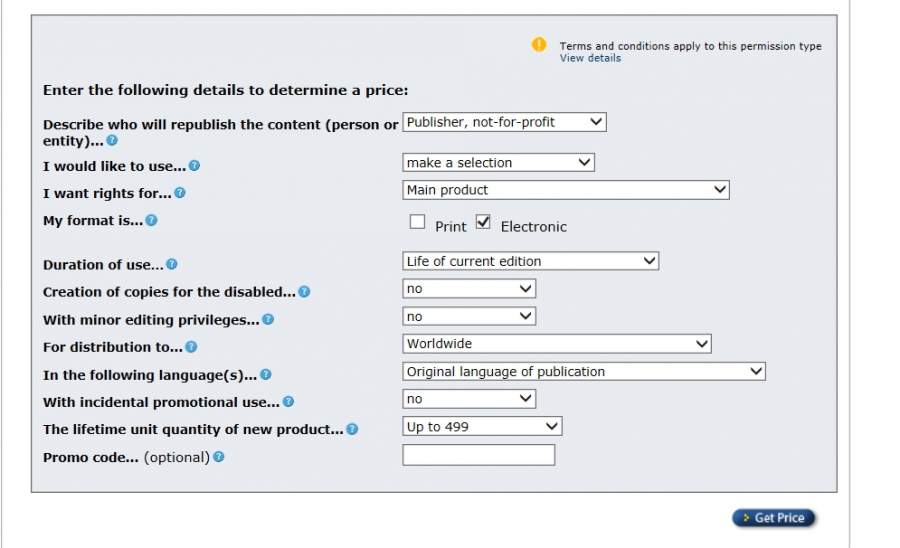The width and height of the screenshot is (900, 548).
Task: Open the 'Up to 499' unit quantity dropdown
Action: tap(482, 426)
